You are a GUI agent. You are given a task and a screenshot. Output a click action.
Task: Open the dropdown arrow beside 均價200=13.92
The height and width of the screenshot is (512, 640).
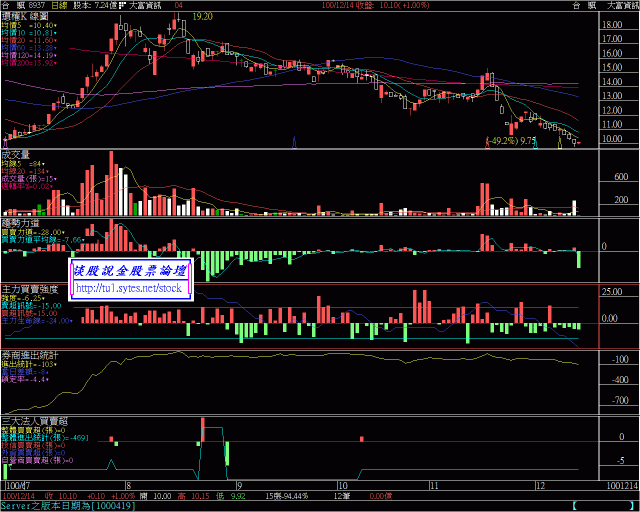click(x=55, y=63)
